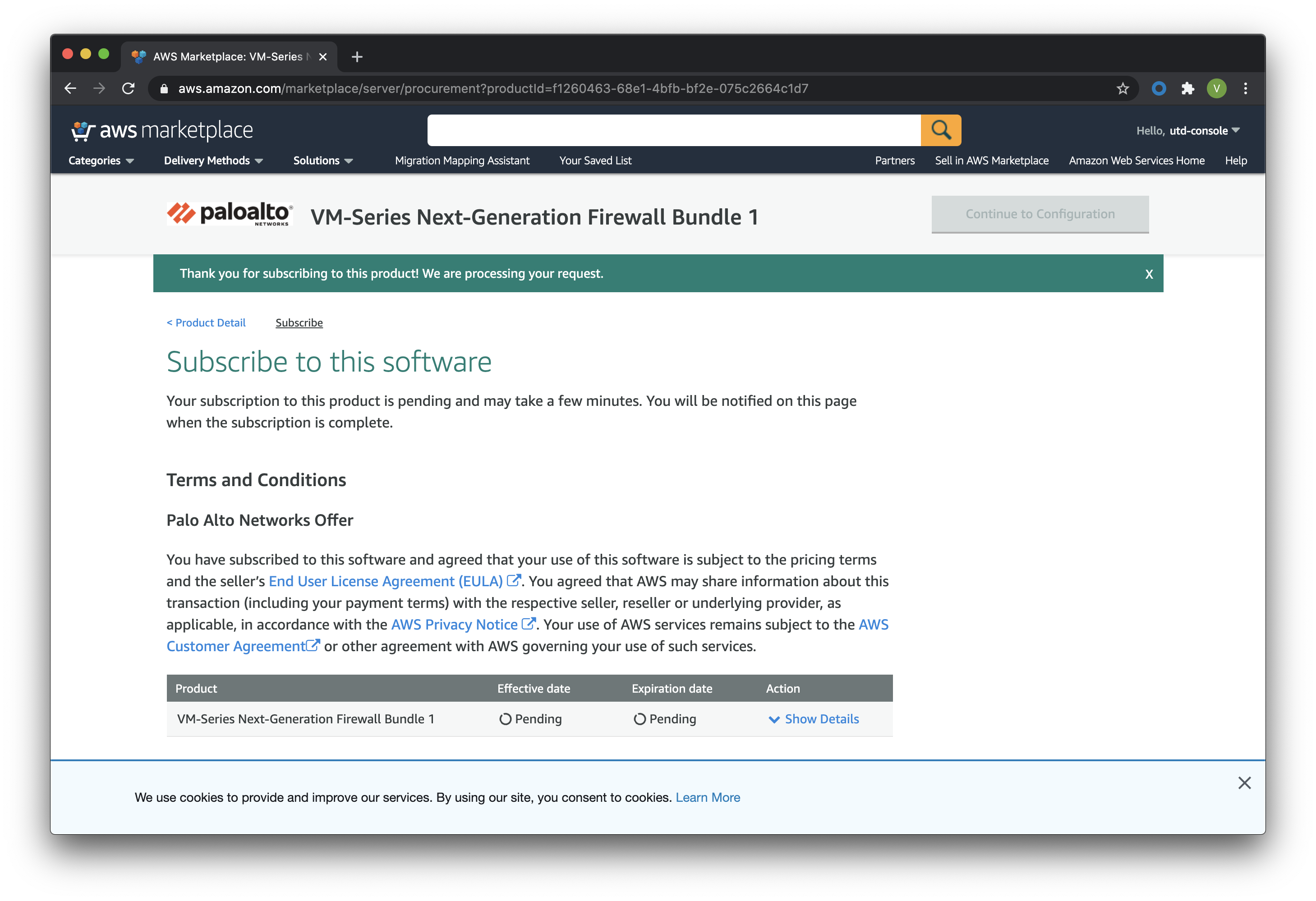Click the browser back arrow
The width and height of the screenshot is (1316, 901).
pyautogui.click(x=70, y=88)
